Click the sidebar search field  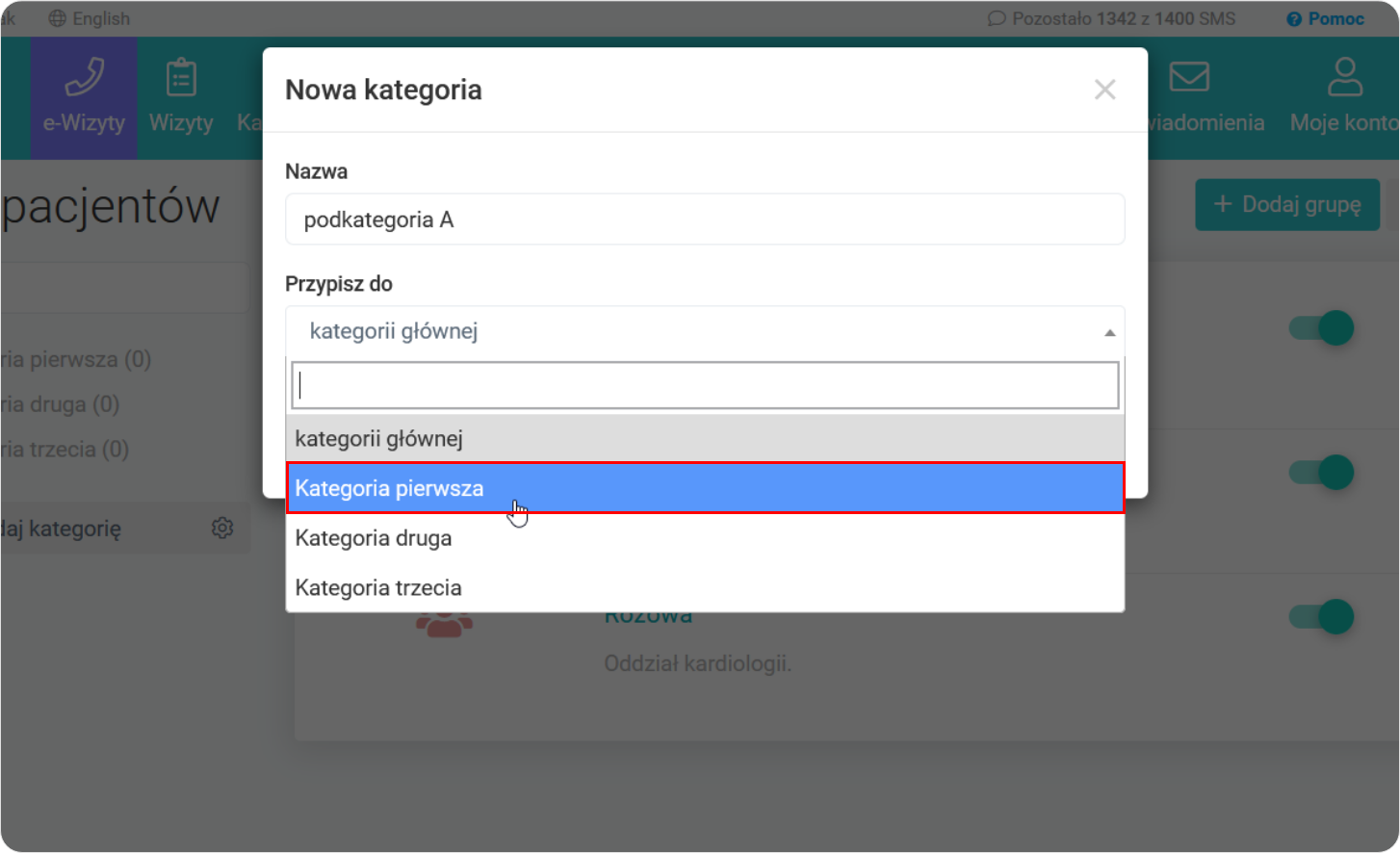125,286
